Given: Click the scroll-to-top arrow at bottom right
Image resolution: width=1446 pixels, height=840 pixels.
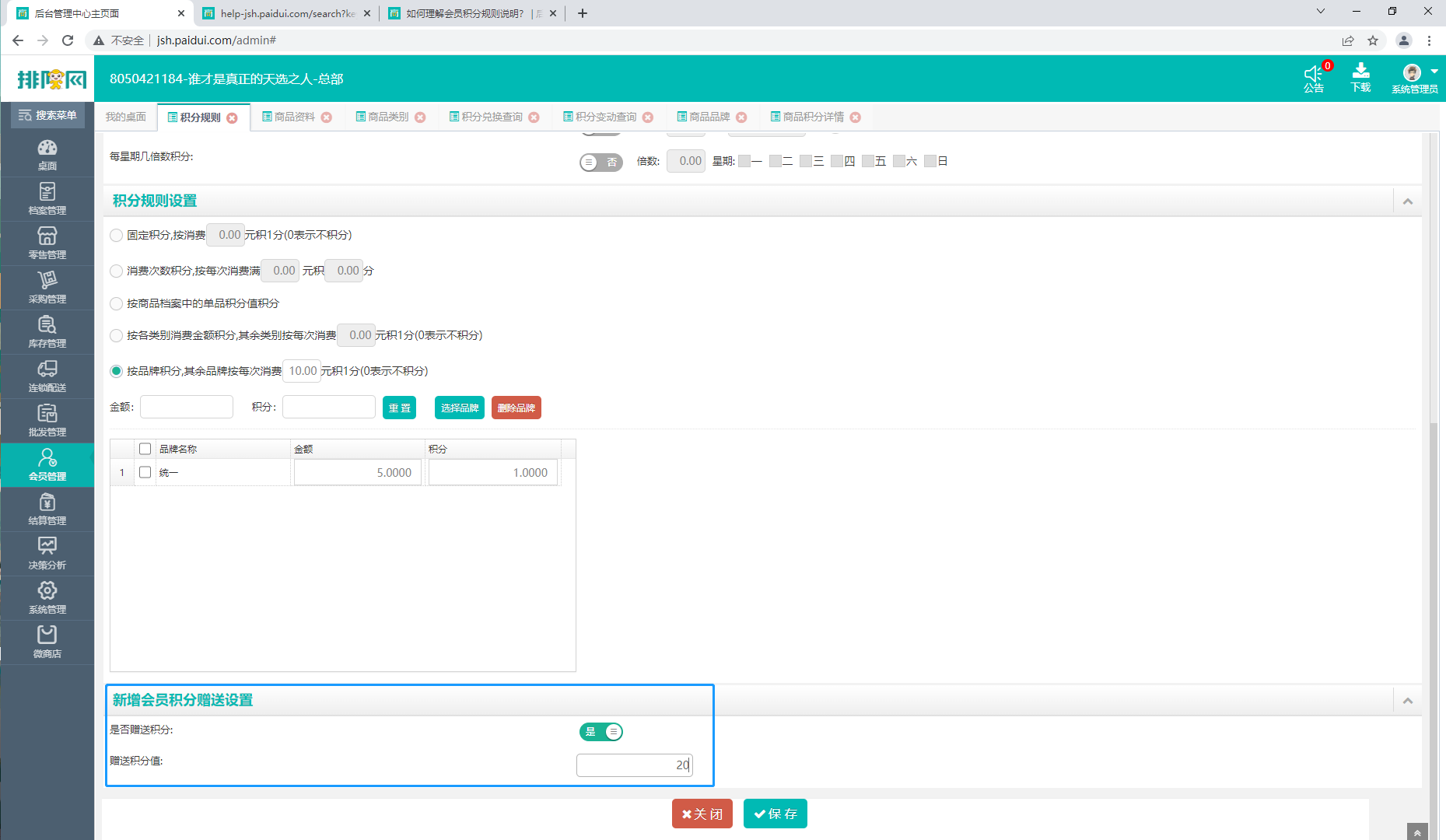Looking at the screenshot, I should coord(1417,832).
